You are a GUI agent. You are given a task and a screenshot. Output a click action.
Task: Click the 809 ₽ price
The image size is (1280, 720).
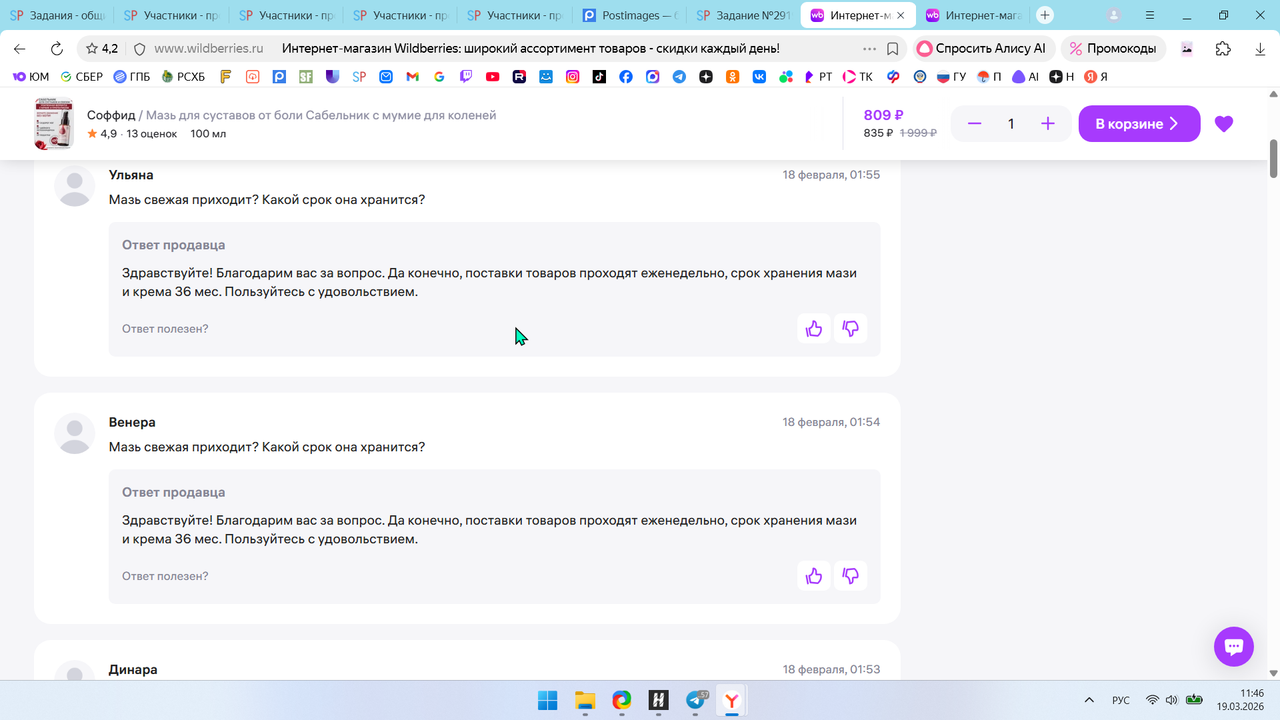[x=884, y=115]
